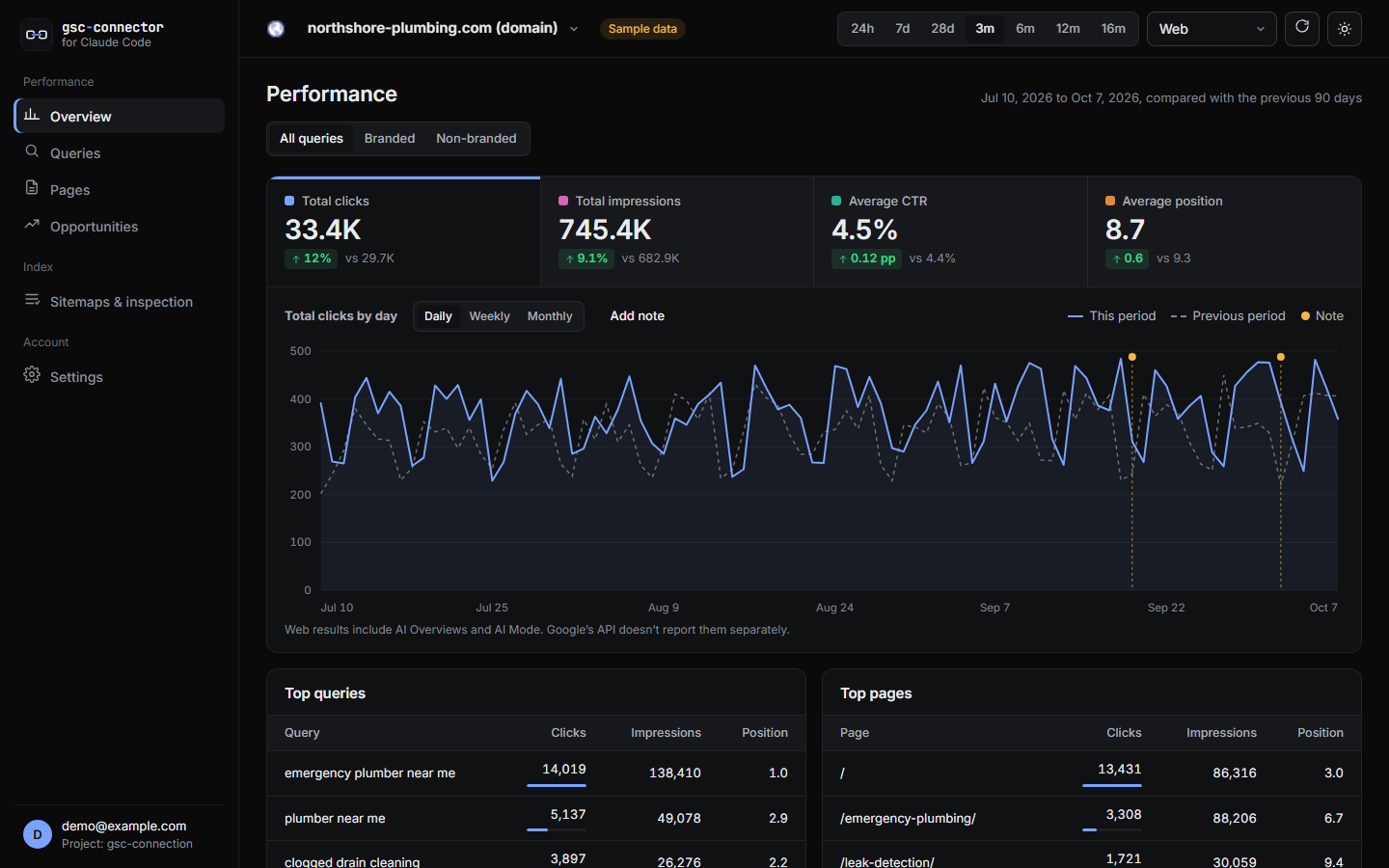Sort Top queries by Impressions column
The image size is (1389, 868).
[666, 733]
